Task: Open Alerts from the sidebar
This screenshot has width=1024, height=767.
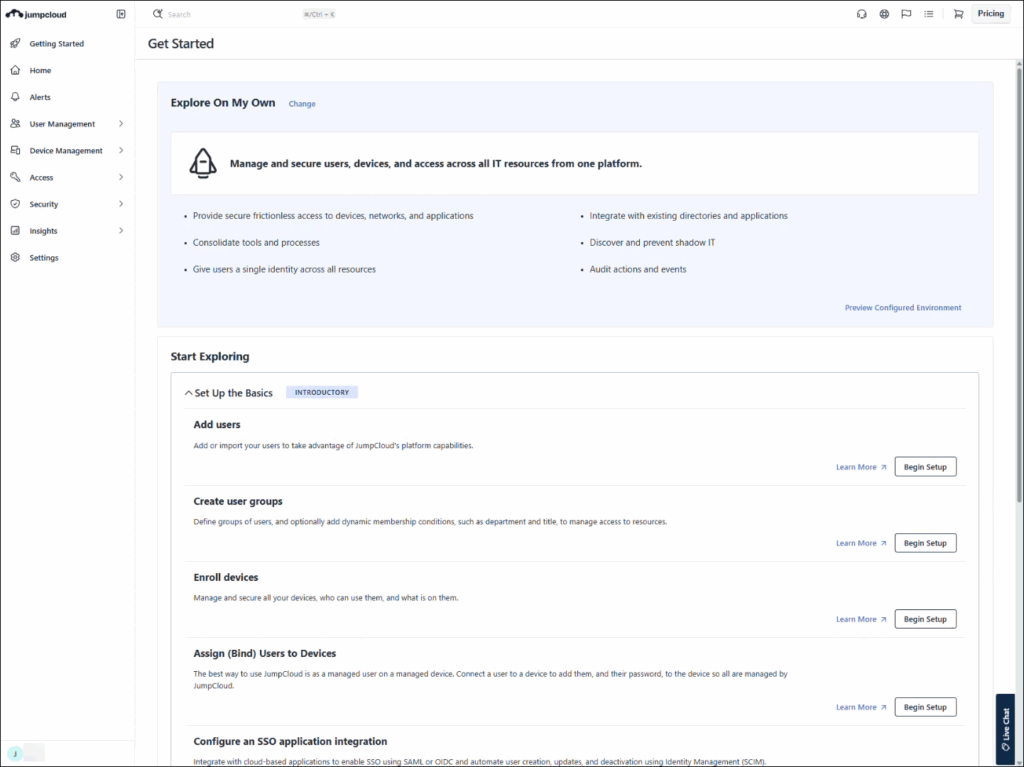Action: [x=40, y=97]
